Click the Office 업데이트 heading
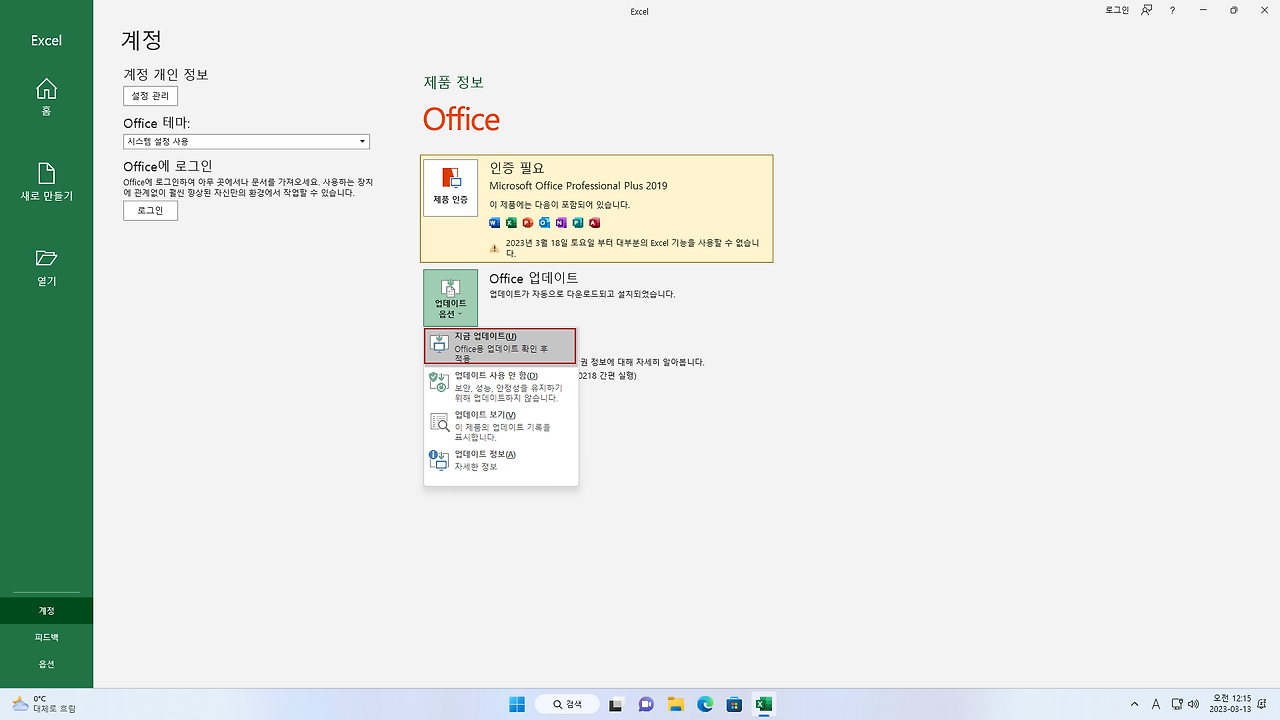This screenshot has width=1280, height=720. coord(534,278)
